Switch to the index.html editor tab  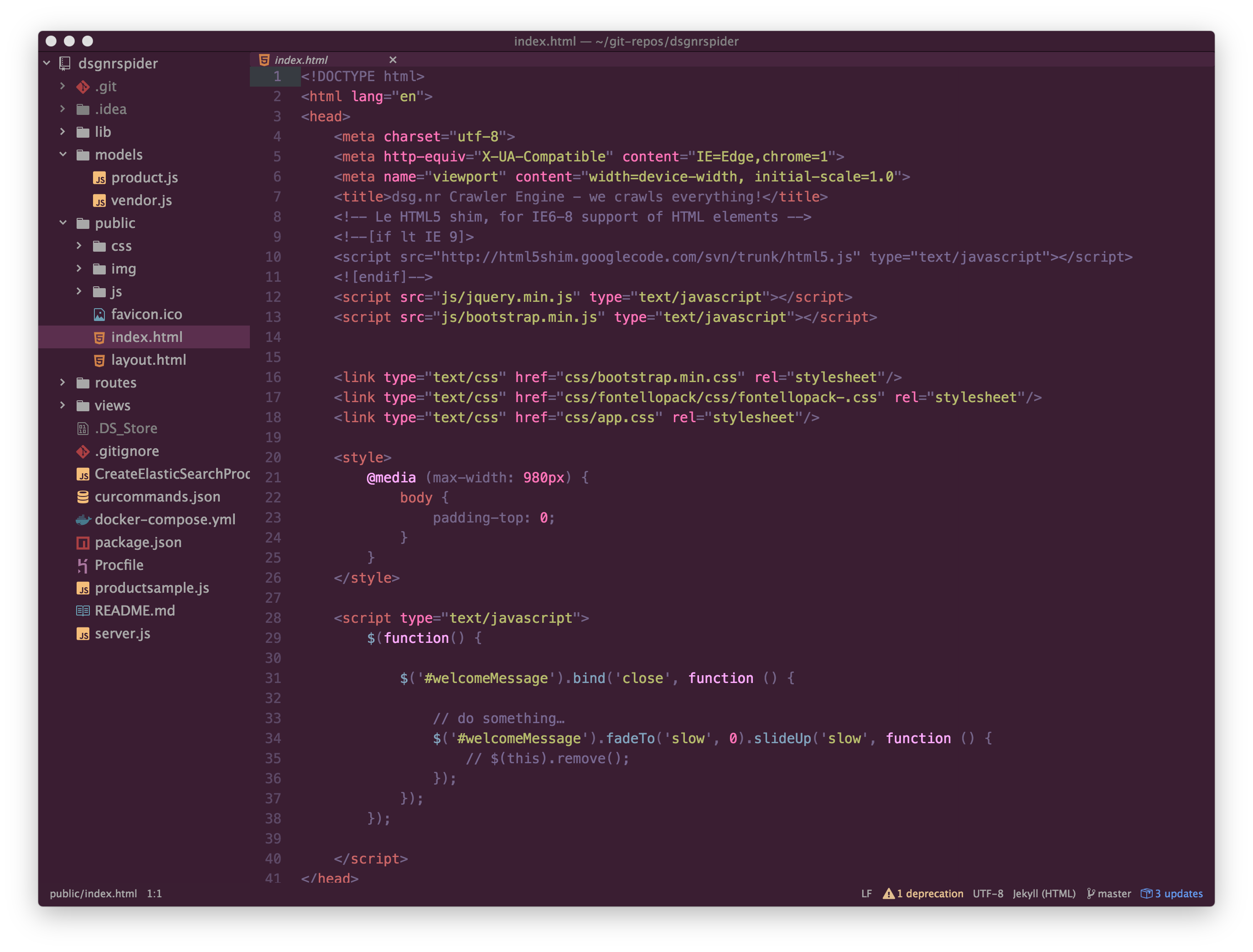[x=327, y=59]
